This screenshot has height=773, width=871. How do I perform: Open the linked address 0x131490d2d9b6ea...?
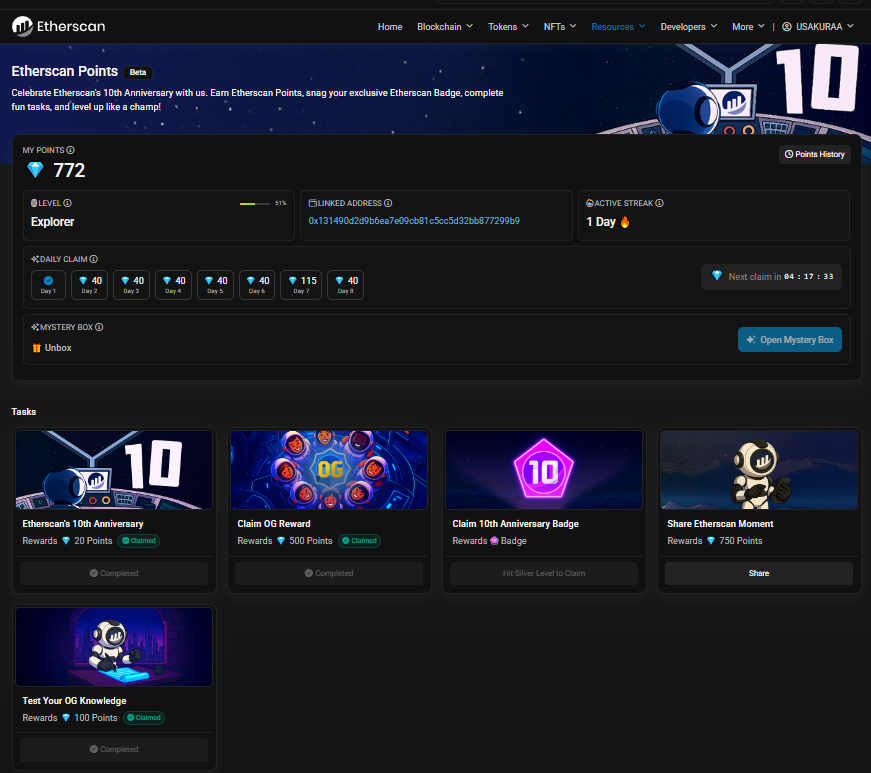click(x=414, y=221)
